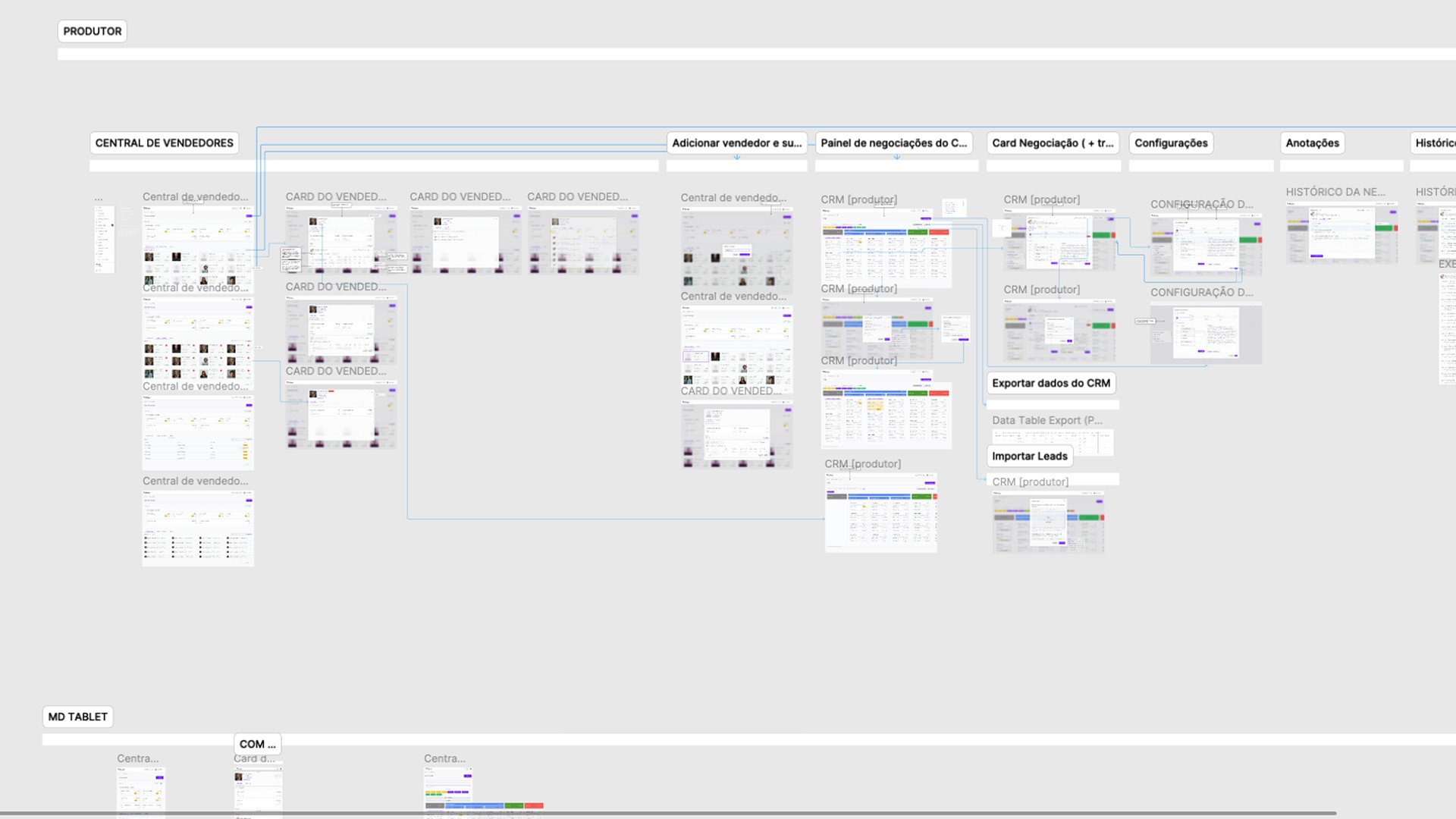
Task: Click the COM ... section label
Action: tap(257, 744)
